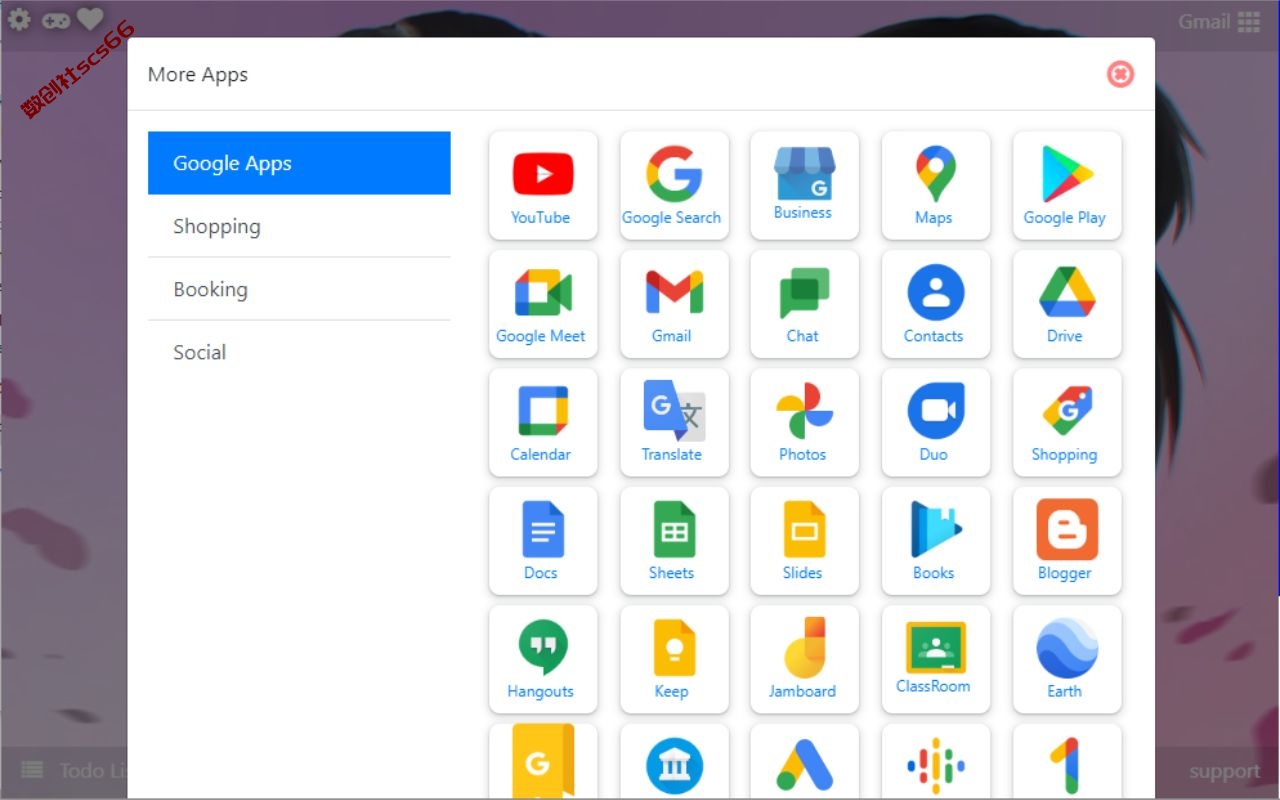Open Google Slides tile
Screen dimensions: 1280x800
click(x=805, y=541)
